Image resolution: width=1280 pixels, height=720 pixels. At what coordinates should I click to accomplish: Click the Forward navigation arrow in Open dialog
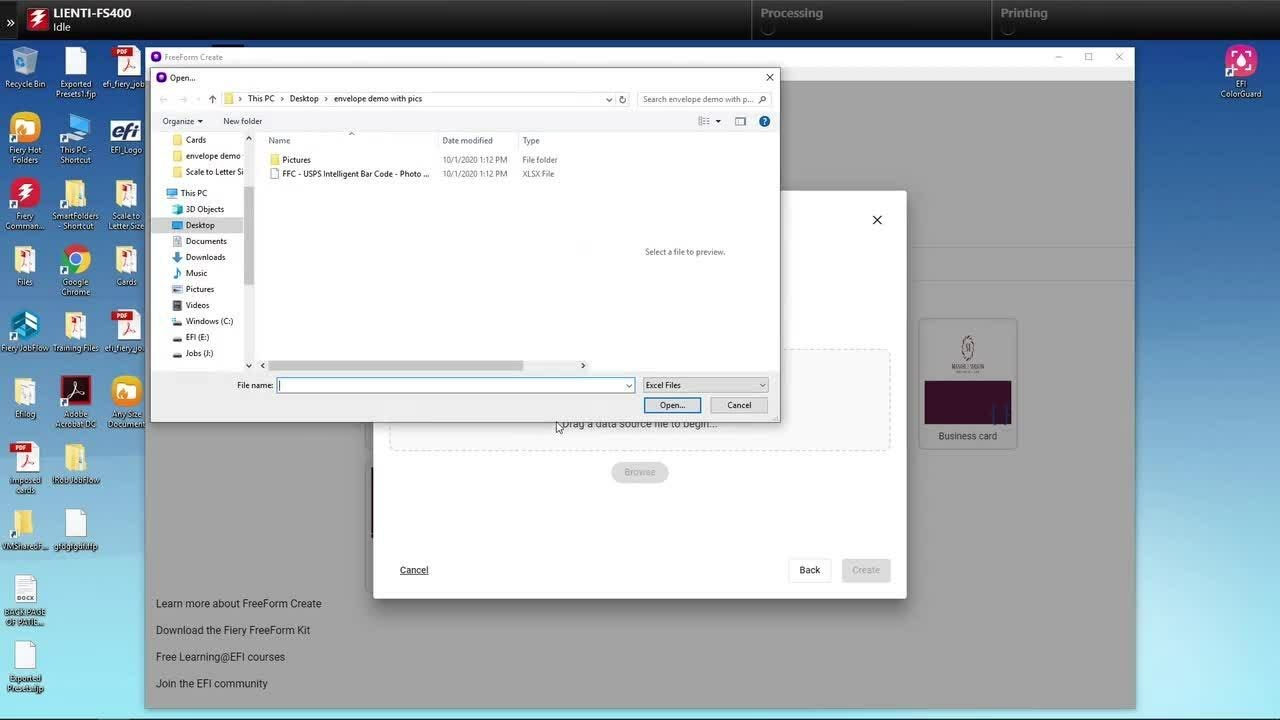(183, 99)
